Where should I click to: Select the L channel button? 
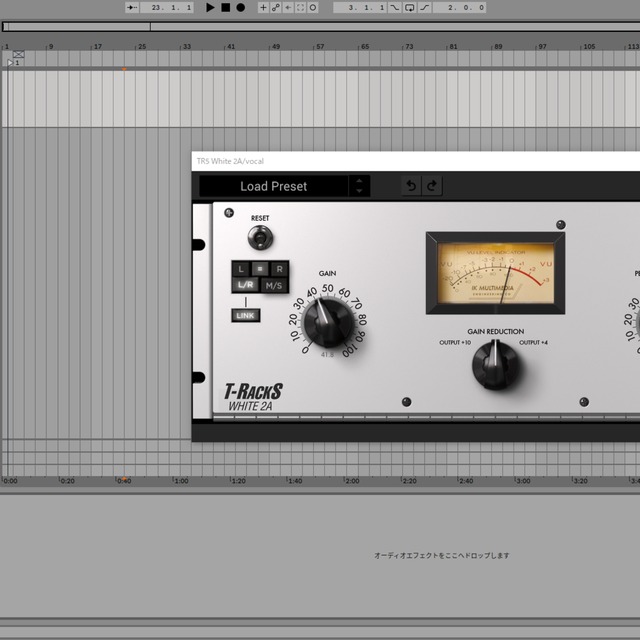[x=240, y=268]
